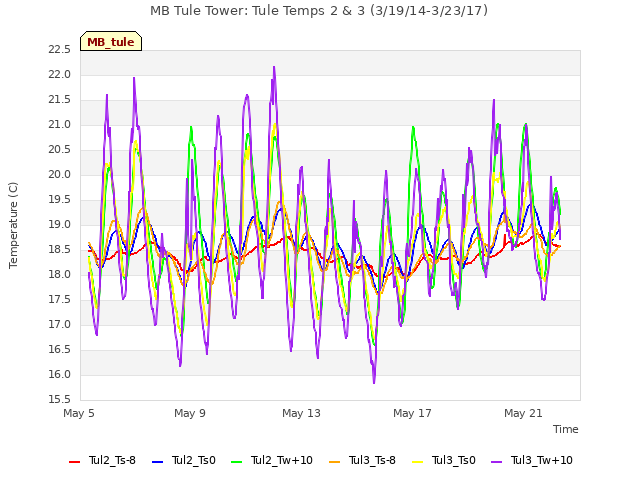Click the 18.5 y-axis tick label

[60, 249]
